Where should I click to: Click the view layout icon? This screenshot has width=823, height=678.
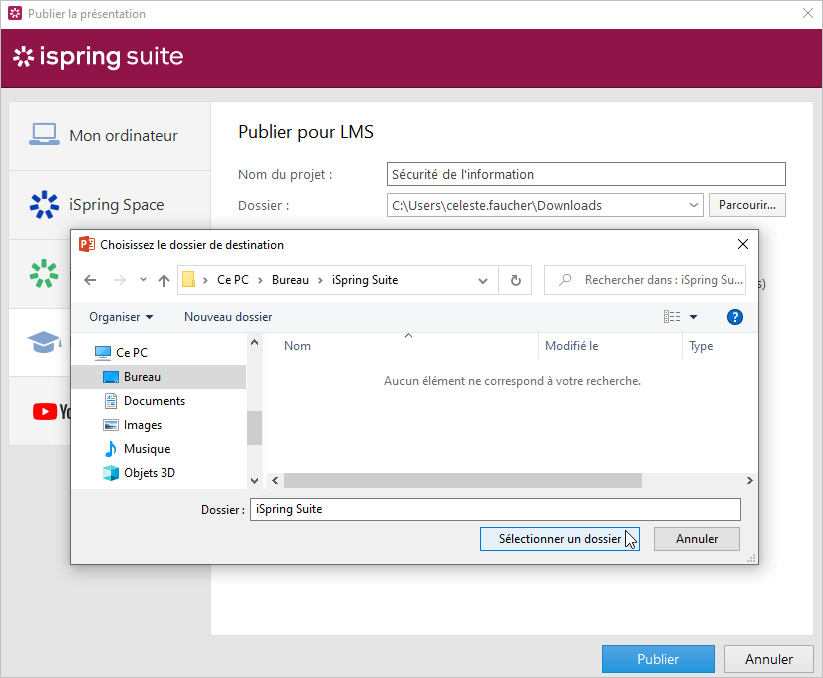click(x=672, y=317)
